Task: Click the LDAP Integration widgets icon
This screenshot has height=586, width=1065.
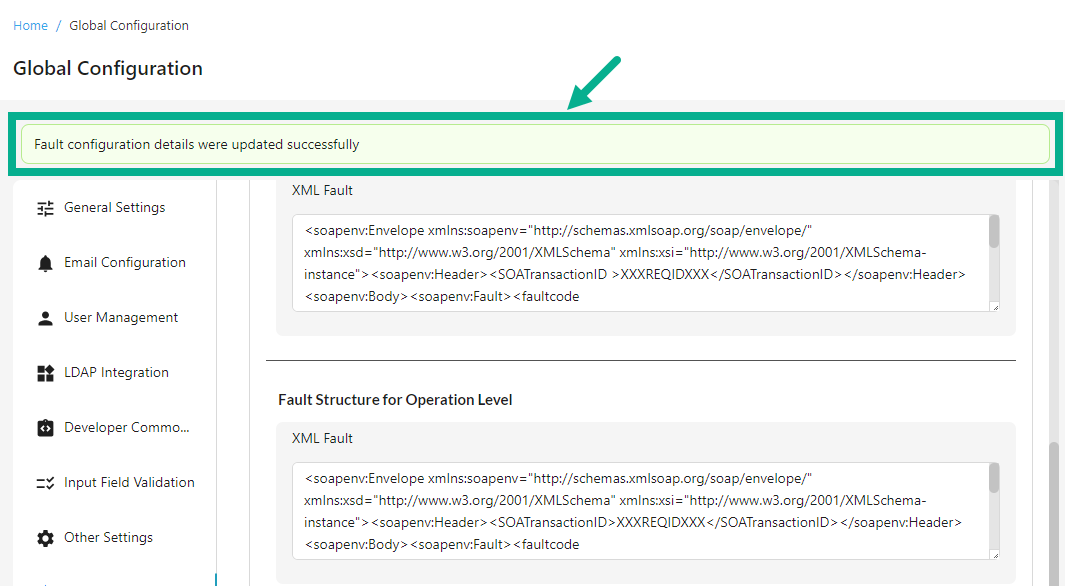Action: 45,373
